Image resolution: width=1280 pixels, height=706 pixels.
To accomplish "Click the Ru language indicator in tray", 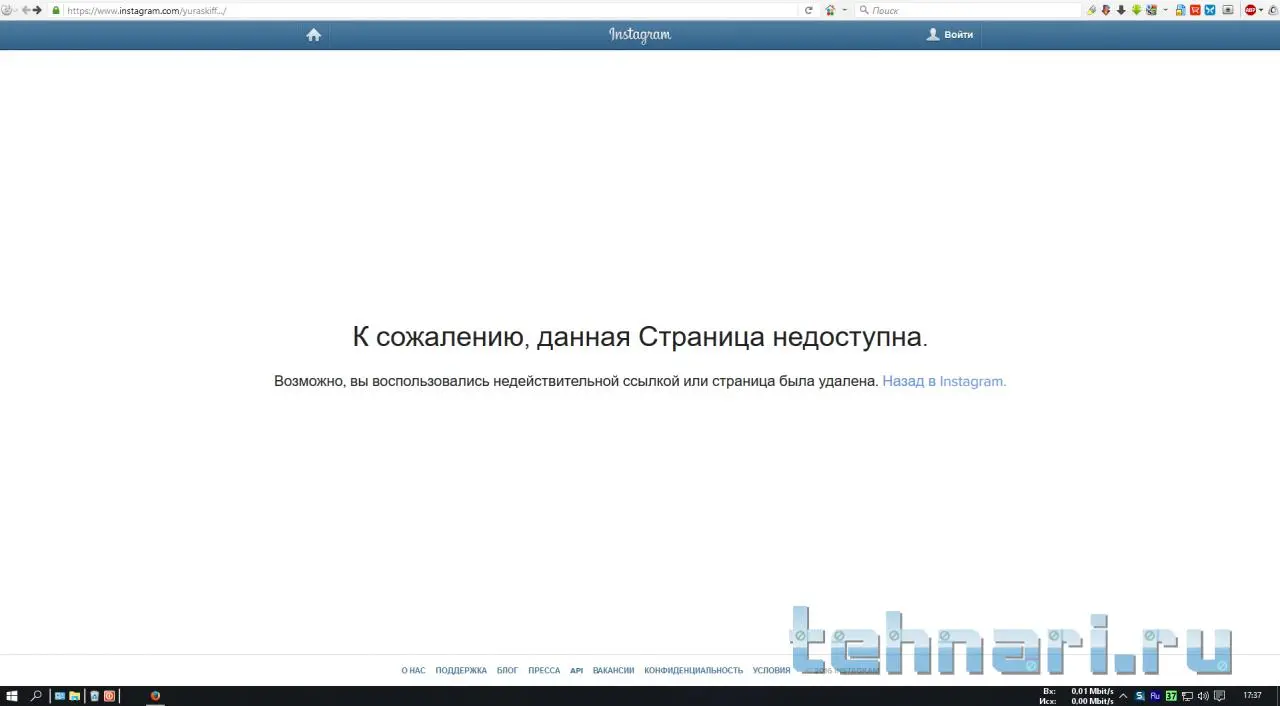I will 1155,696.
